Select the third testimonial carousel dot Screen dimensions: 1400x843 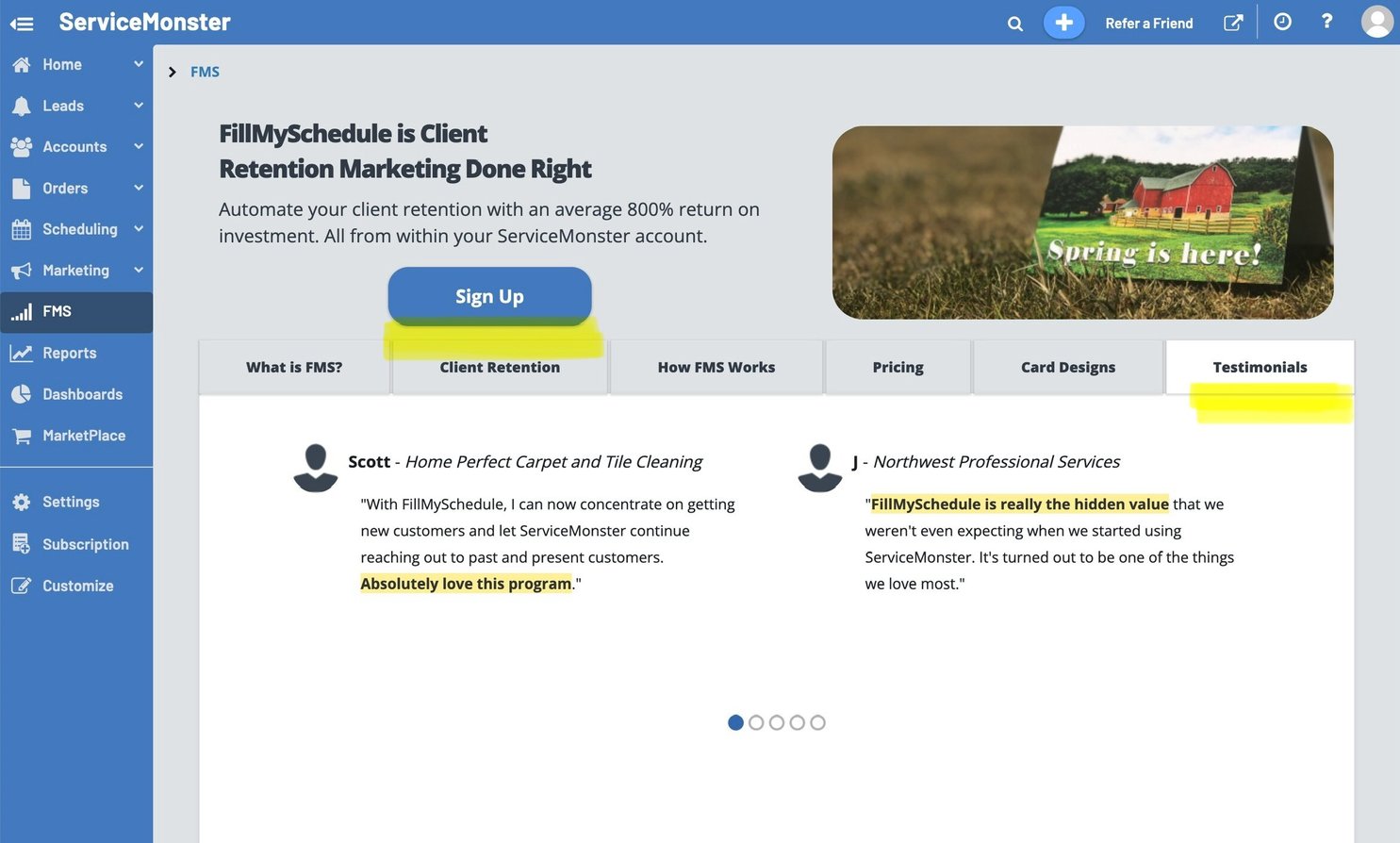coord(777,722)
